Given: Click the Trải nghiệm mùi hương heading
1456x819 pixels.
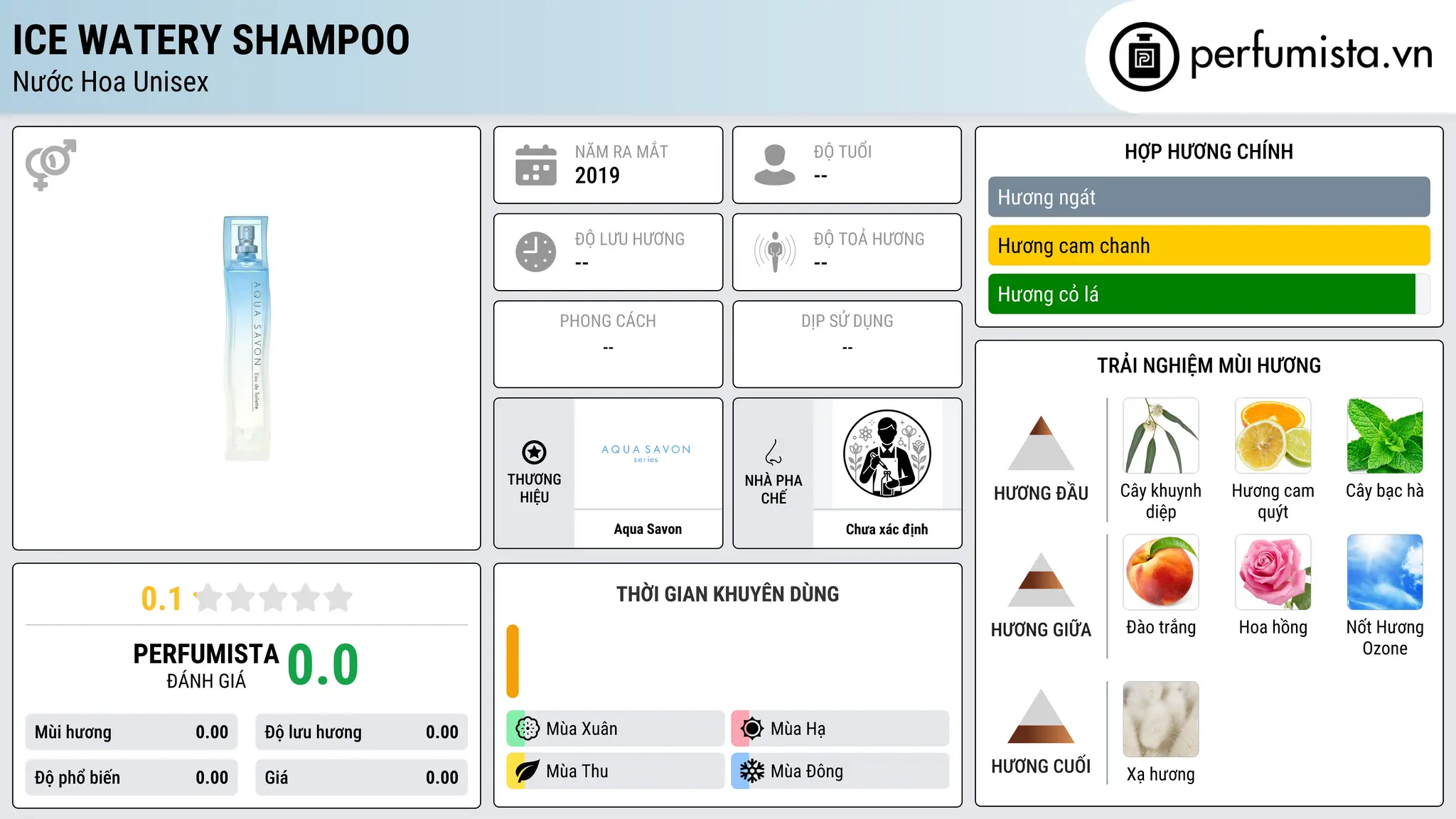Looking at the screenshot, I should tap(1209, 365).
